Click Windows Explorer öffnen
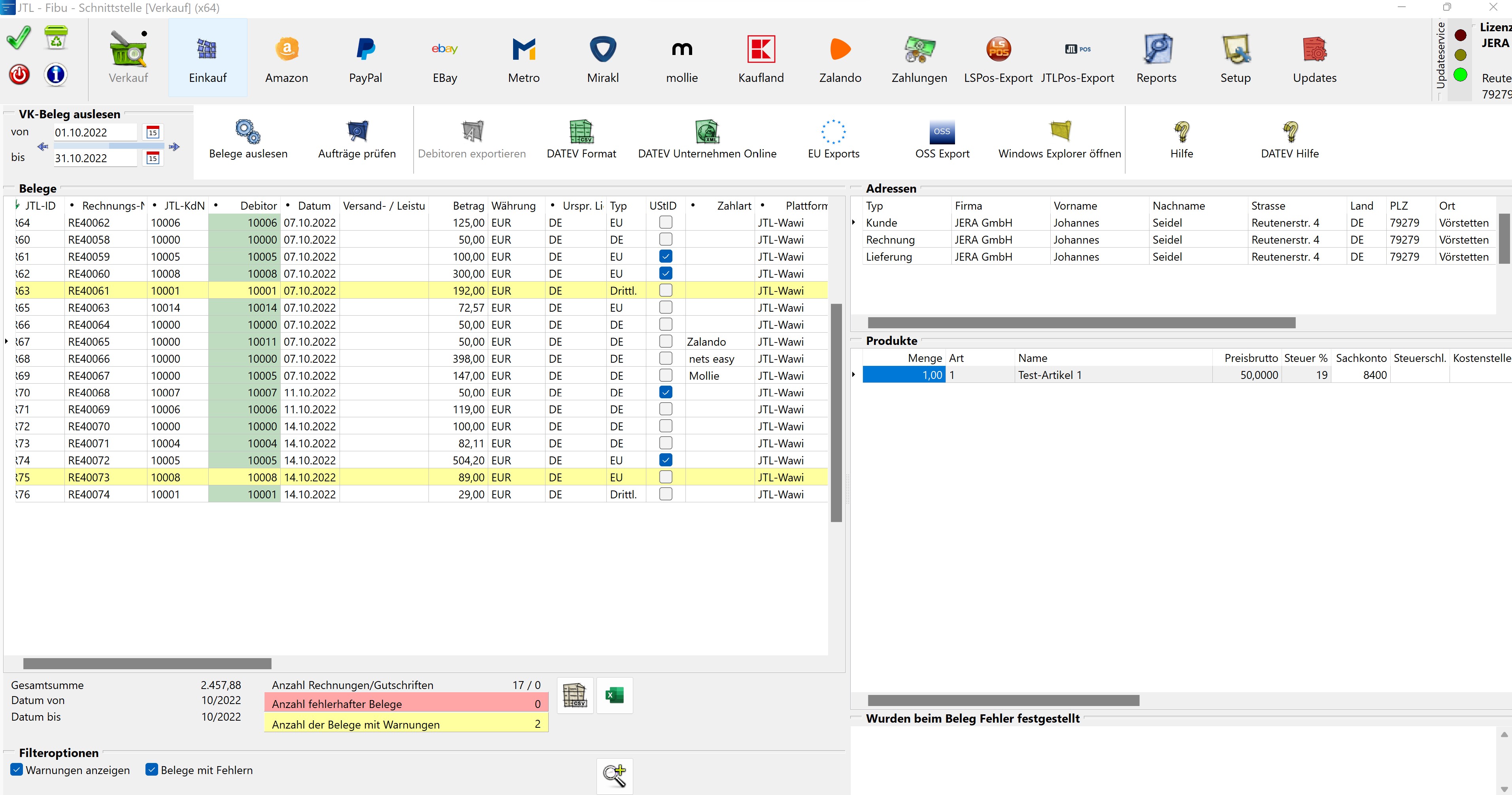Viewport: 1512px width, 795px height. [1059, 139]
